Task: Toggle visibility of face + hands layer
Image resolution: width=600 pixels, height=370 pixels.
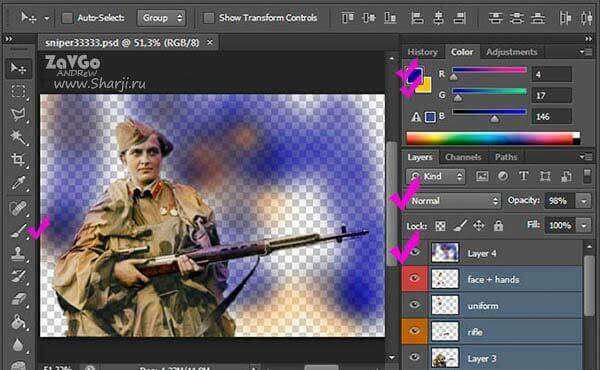Action: (414, 279)
